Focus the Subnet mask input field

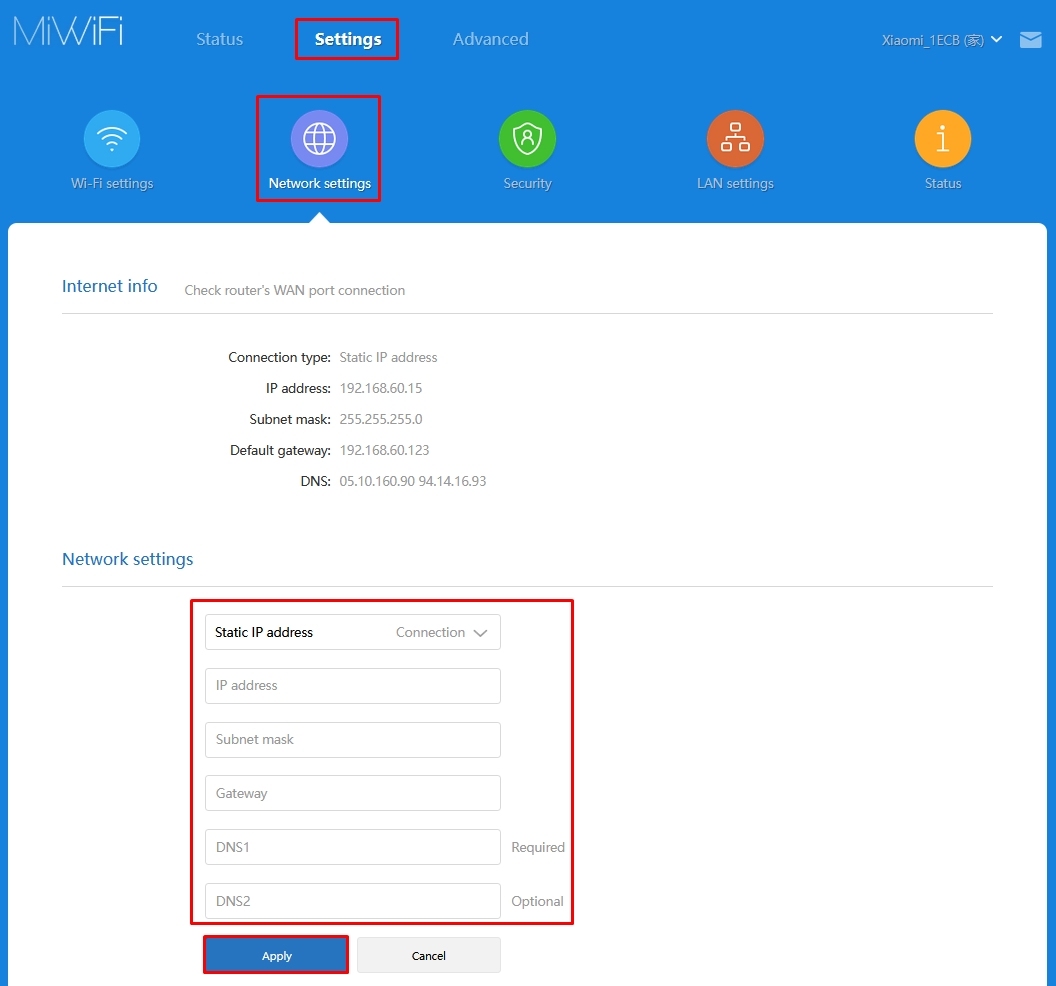(x=353, y=740)
